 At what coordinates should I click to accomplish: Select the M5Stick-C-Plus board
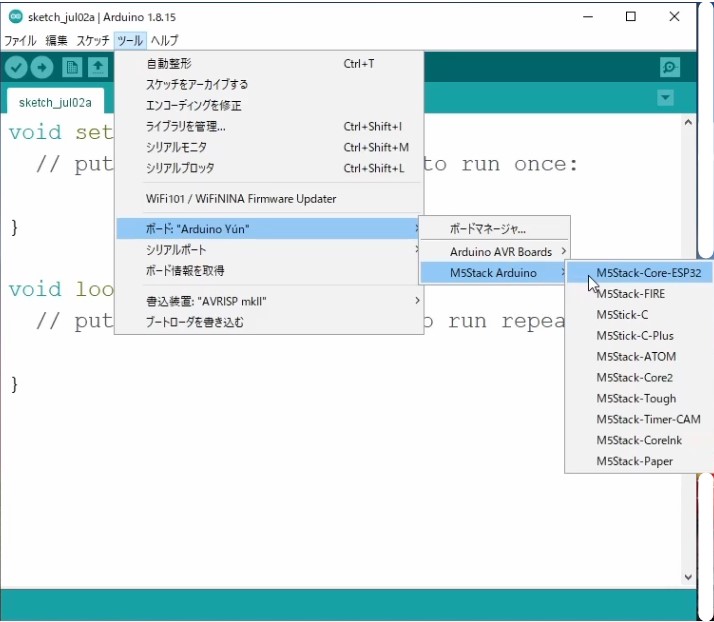639,336
